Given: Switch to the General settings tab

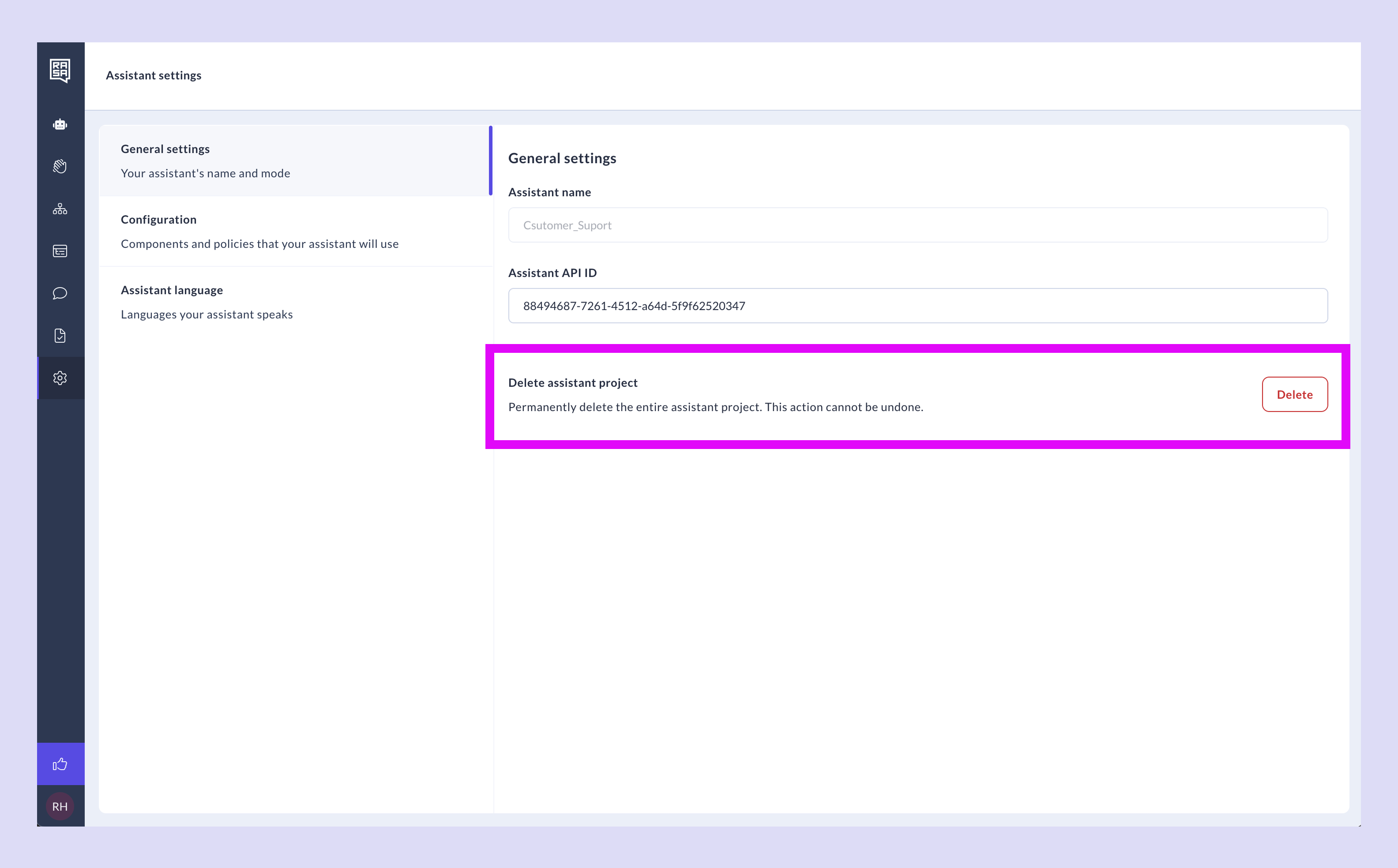Looking at the screenshot, I should coord(295,161).
